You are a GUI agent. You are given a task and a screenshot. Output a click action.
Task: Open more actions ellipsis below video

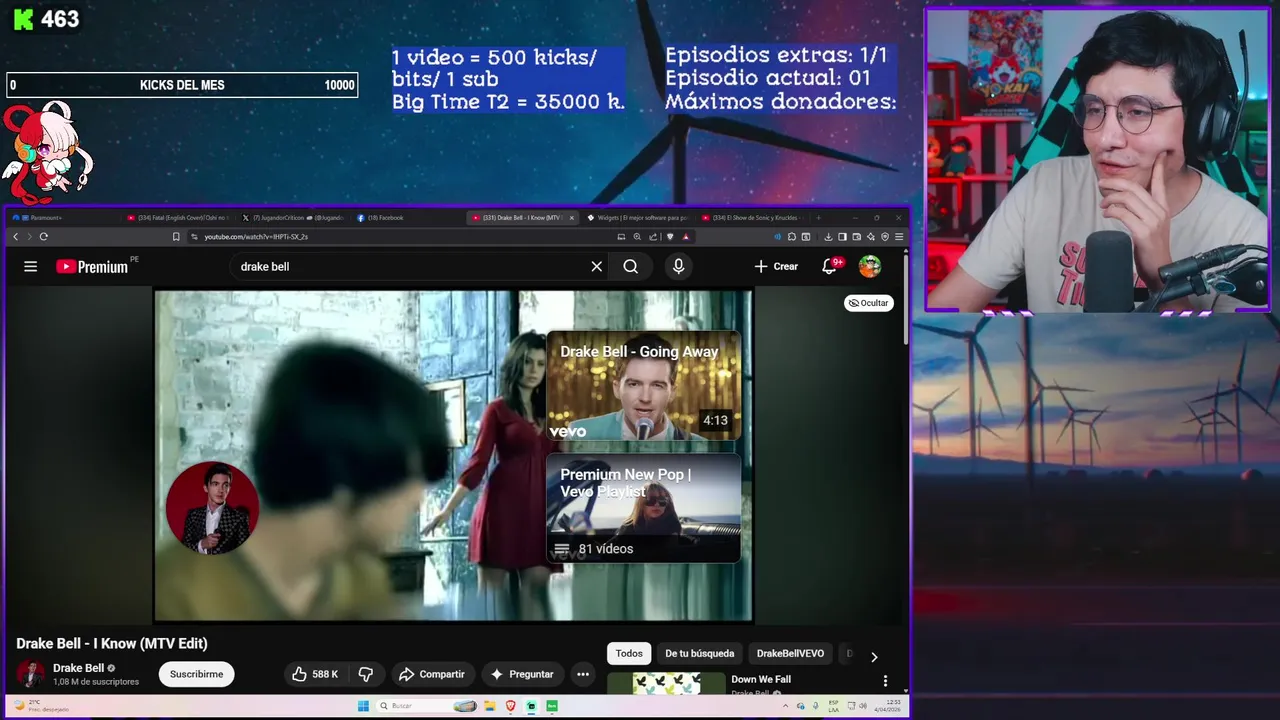point(582,674)
